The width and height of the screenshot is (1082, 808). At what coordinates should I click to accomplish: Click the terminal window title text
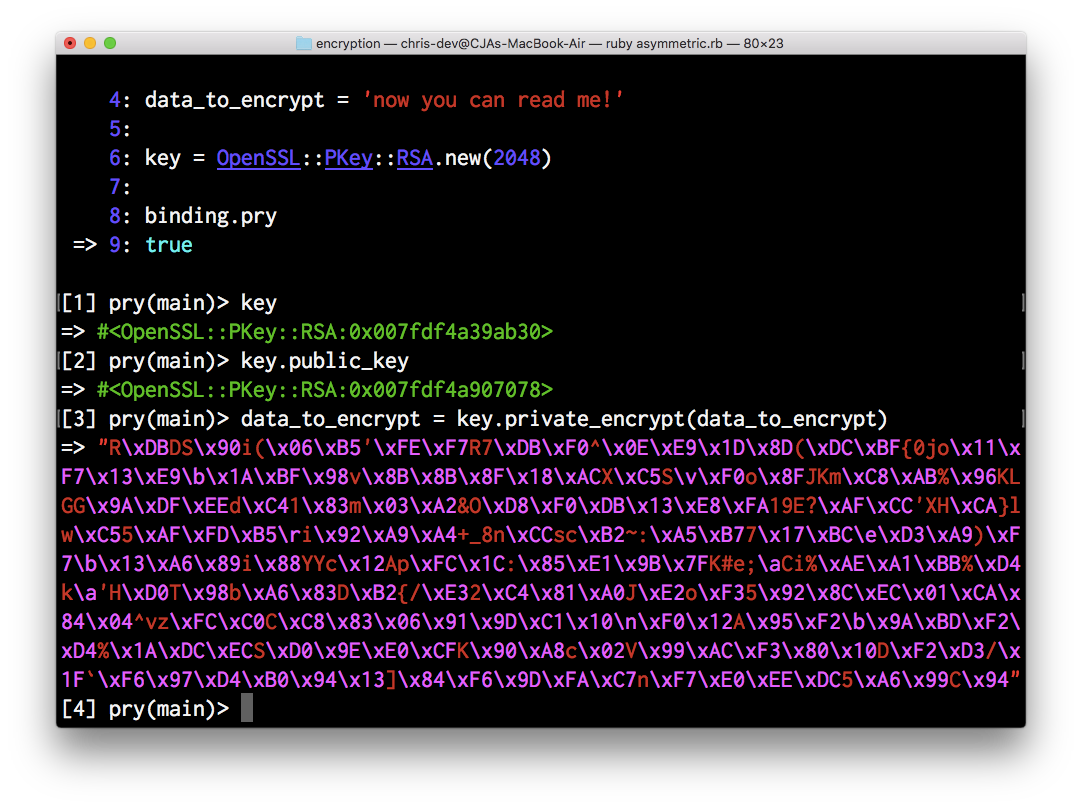tap(549, 43)
